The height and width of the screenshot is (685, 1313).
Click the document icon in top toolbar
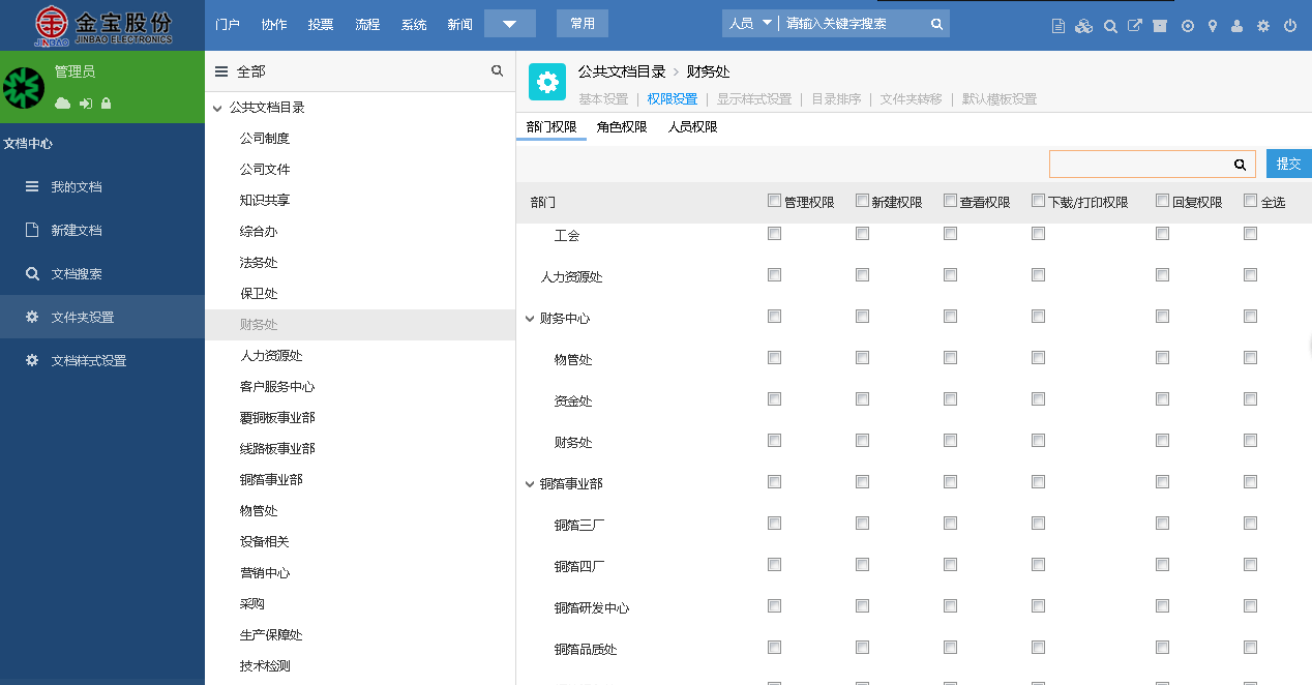(1058, 26)
